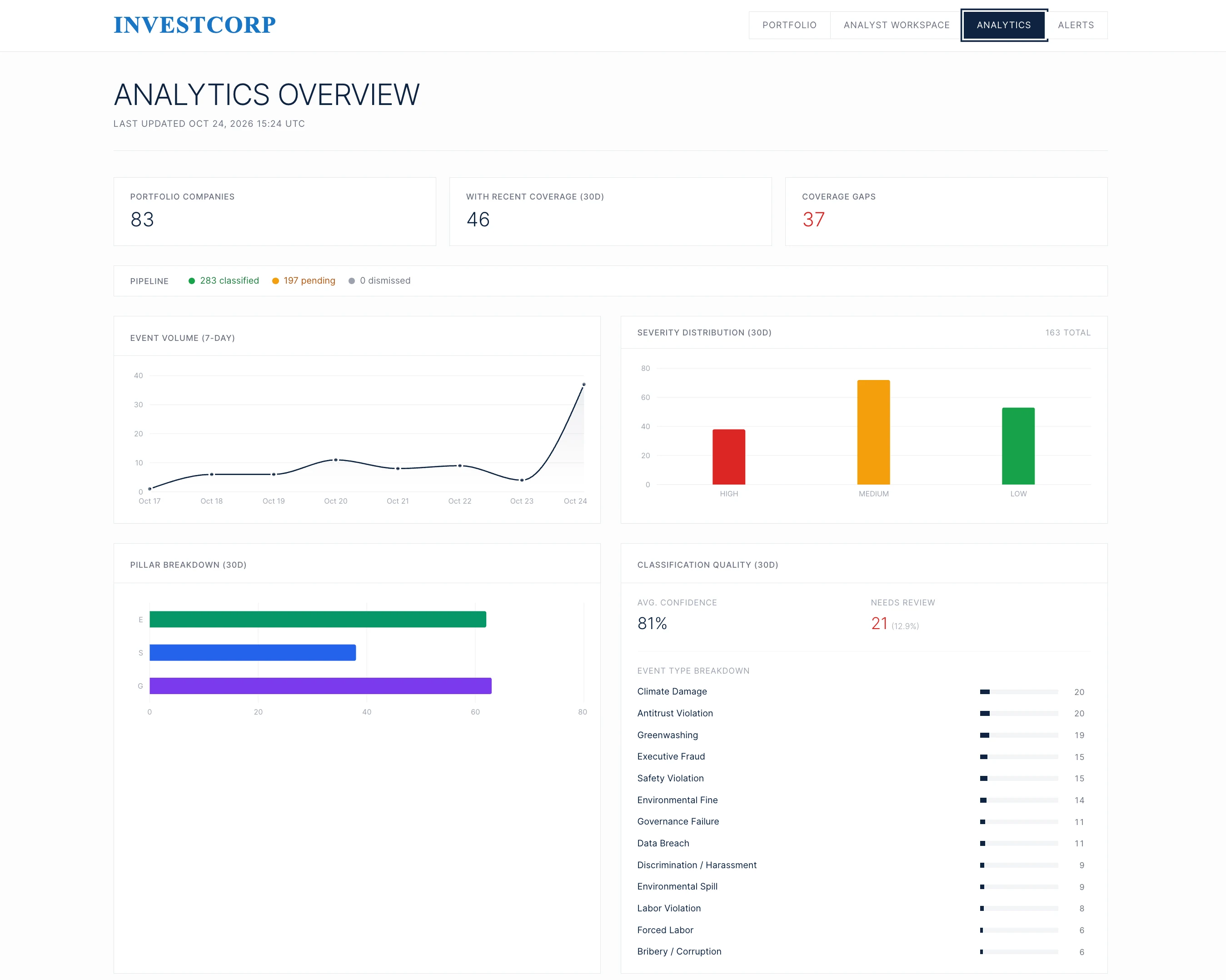The width and height of the screenshot is (1226, 980).
Task: Select the Safety Violation row
Action: click(864, 778)
